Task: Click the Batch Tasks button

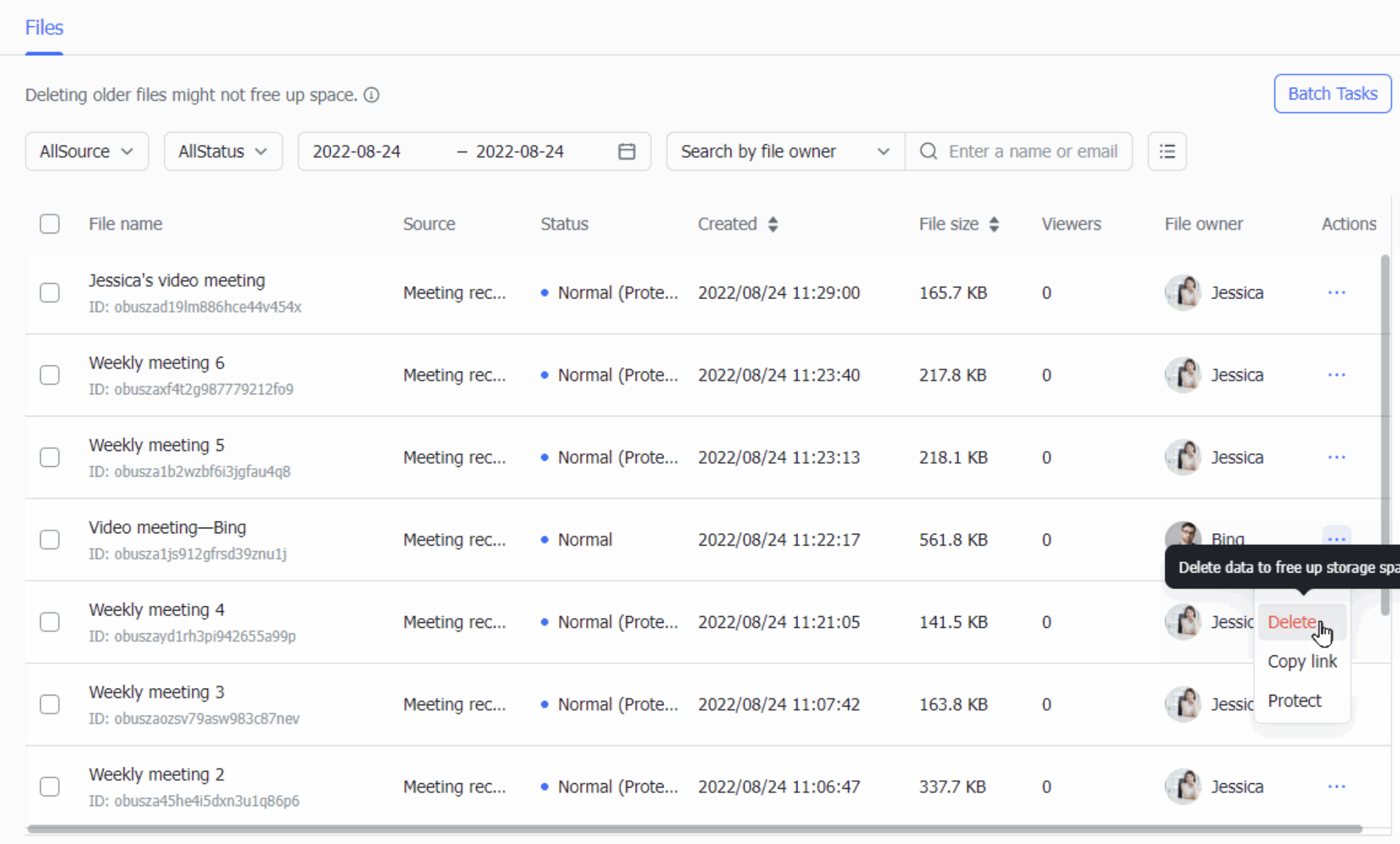Action: click(x=1332, y=94)
